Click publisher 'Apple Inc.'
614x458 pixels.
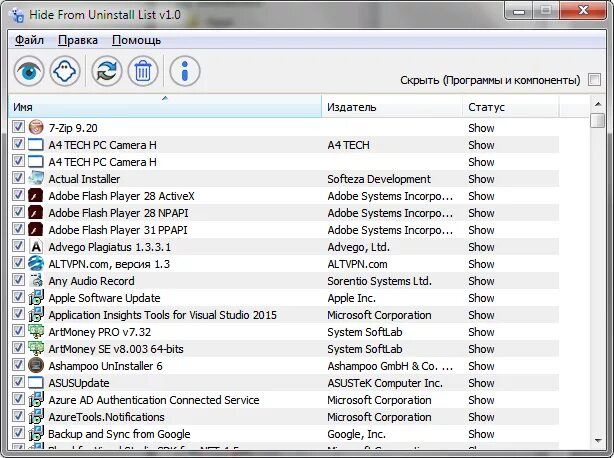(351, 298)
